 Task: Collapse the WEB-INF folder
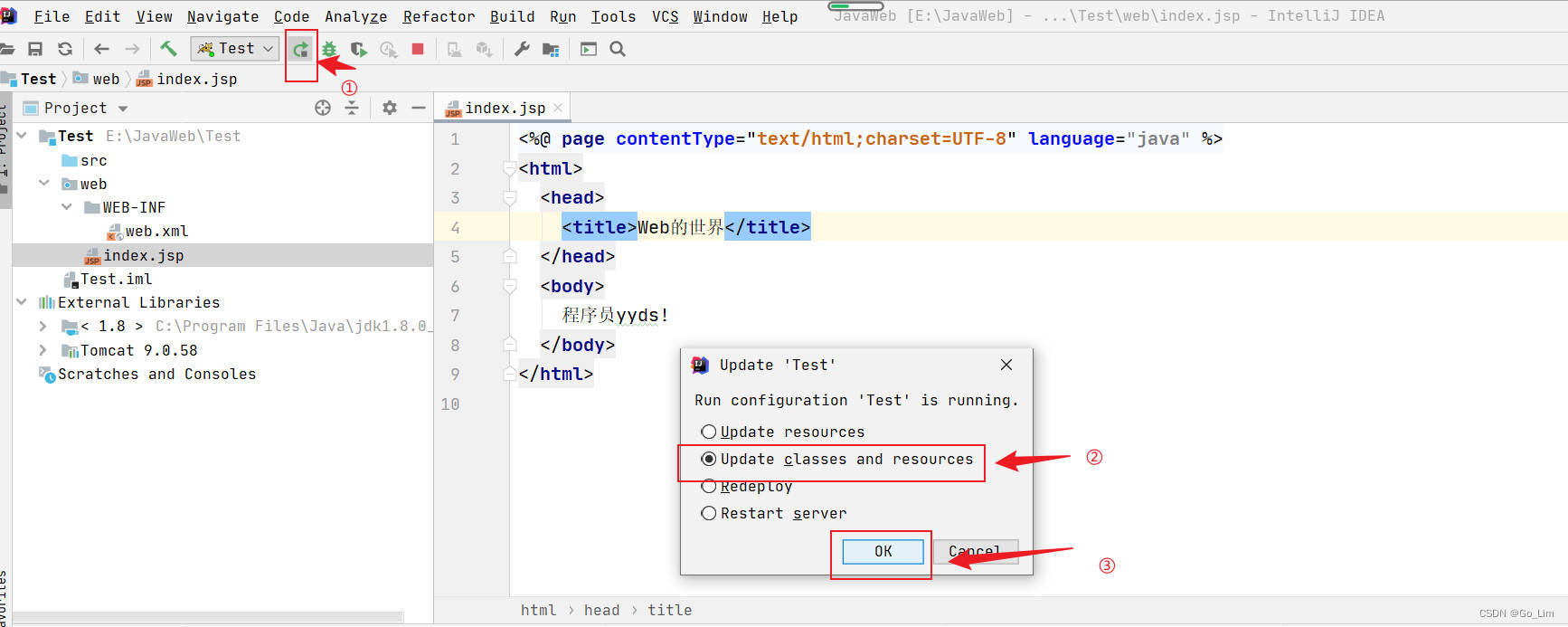(x=66, y=206)
